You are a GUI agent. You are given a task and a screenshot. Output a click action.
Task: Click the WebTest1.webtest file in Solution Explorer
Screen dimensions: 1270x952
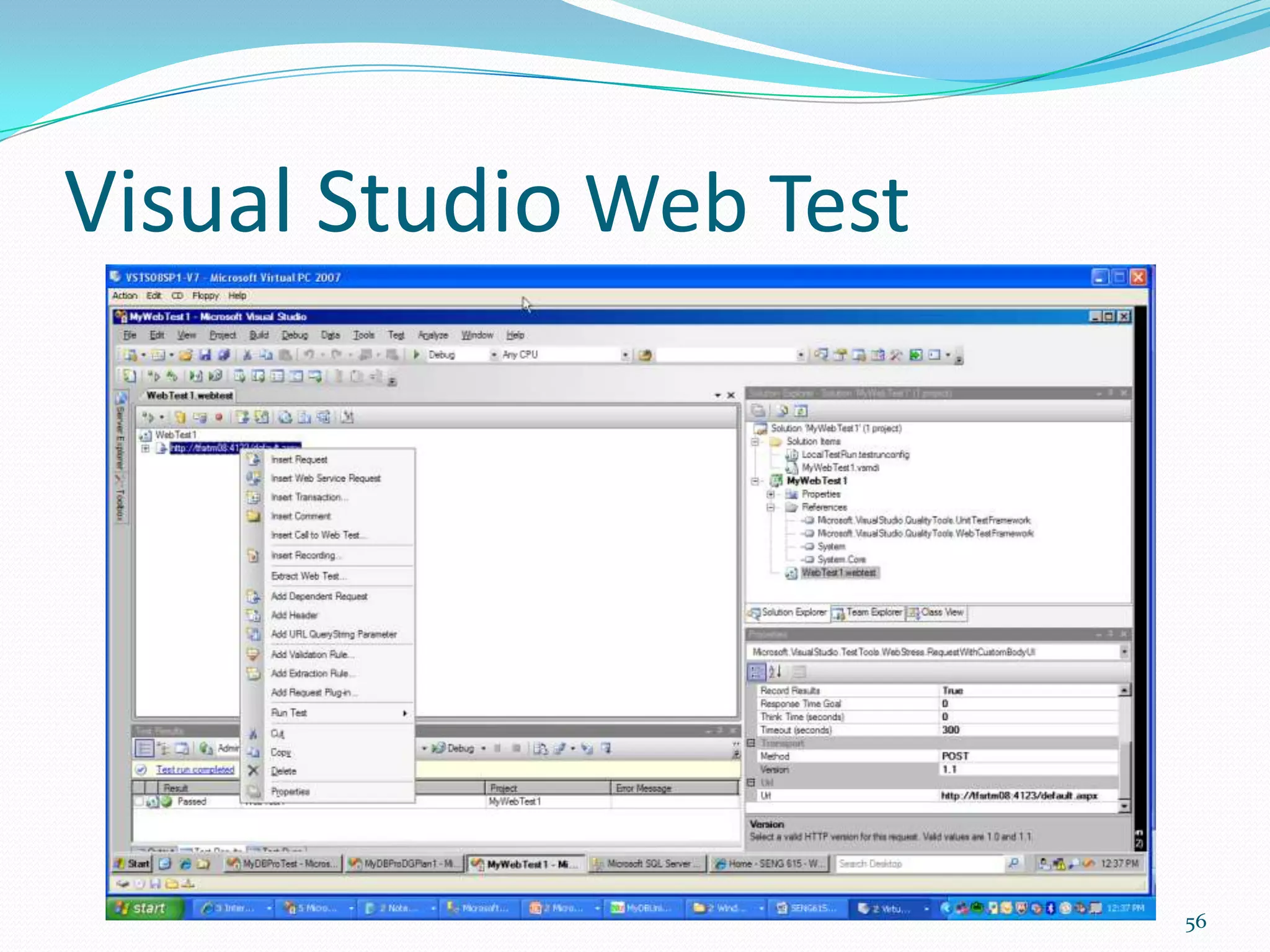(x=838, y=573)
